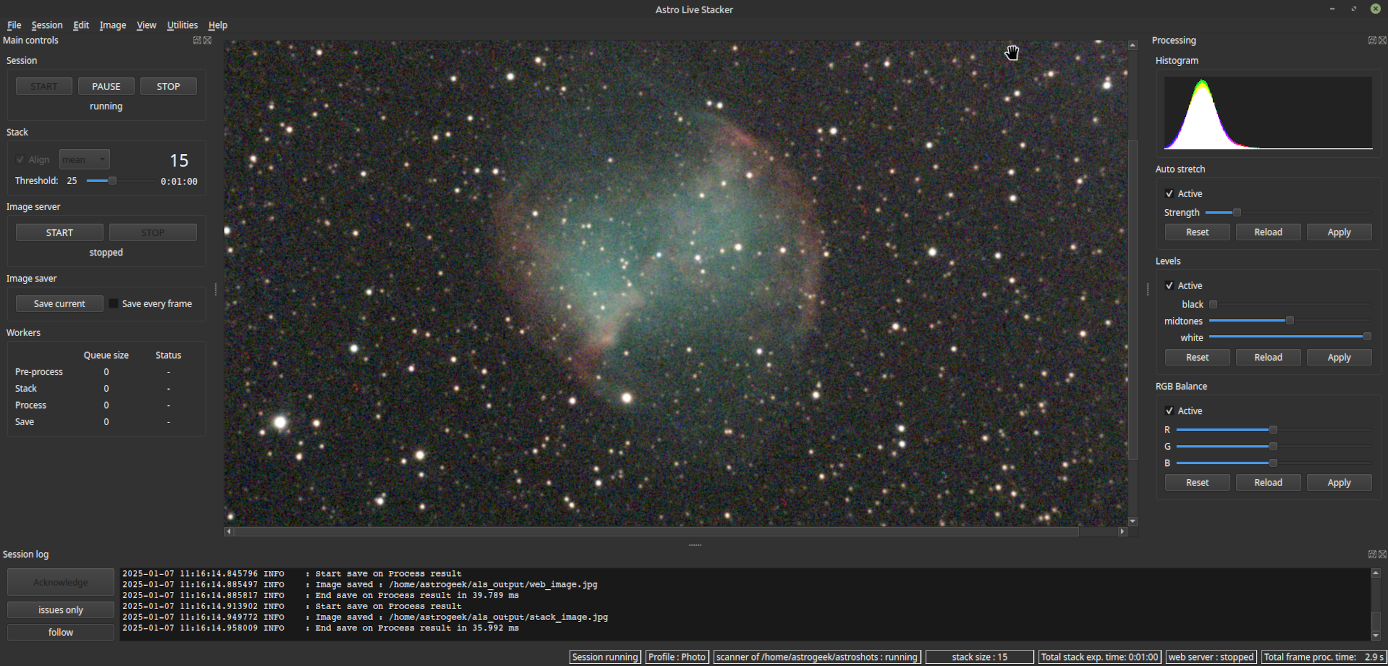Close the Processing panel
The width and height of the screenshot is (1388, 666).
pyautogui.click(x=1382, y=39)
